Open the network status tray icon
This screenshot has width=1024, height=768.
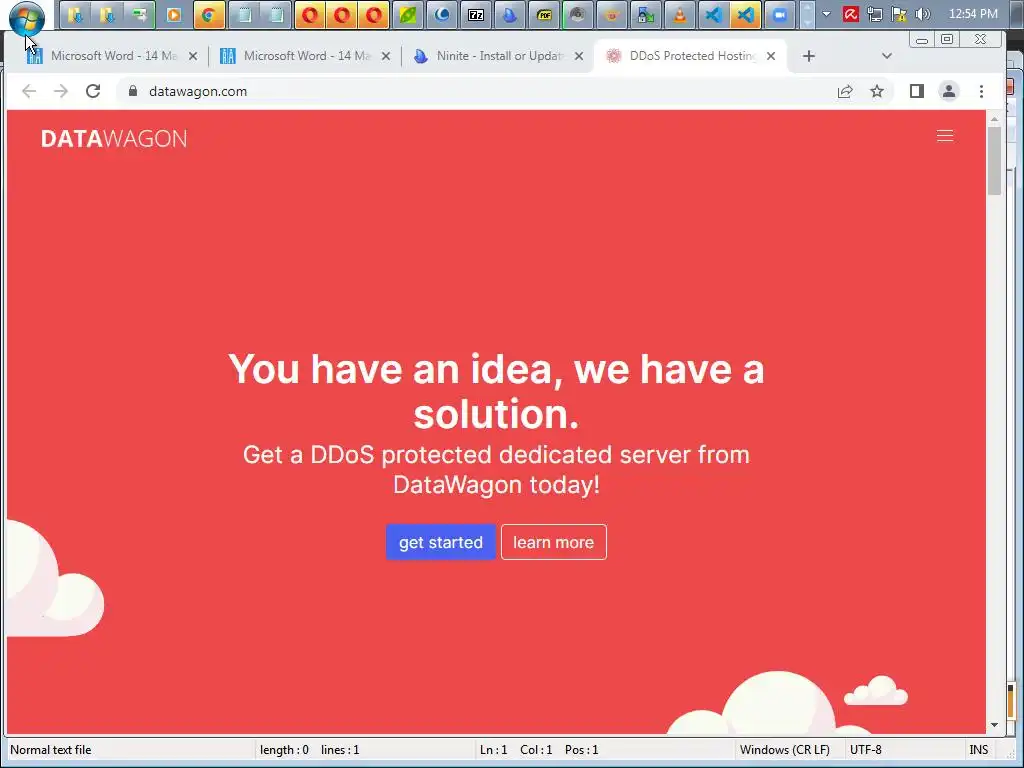pos(875,14)
